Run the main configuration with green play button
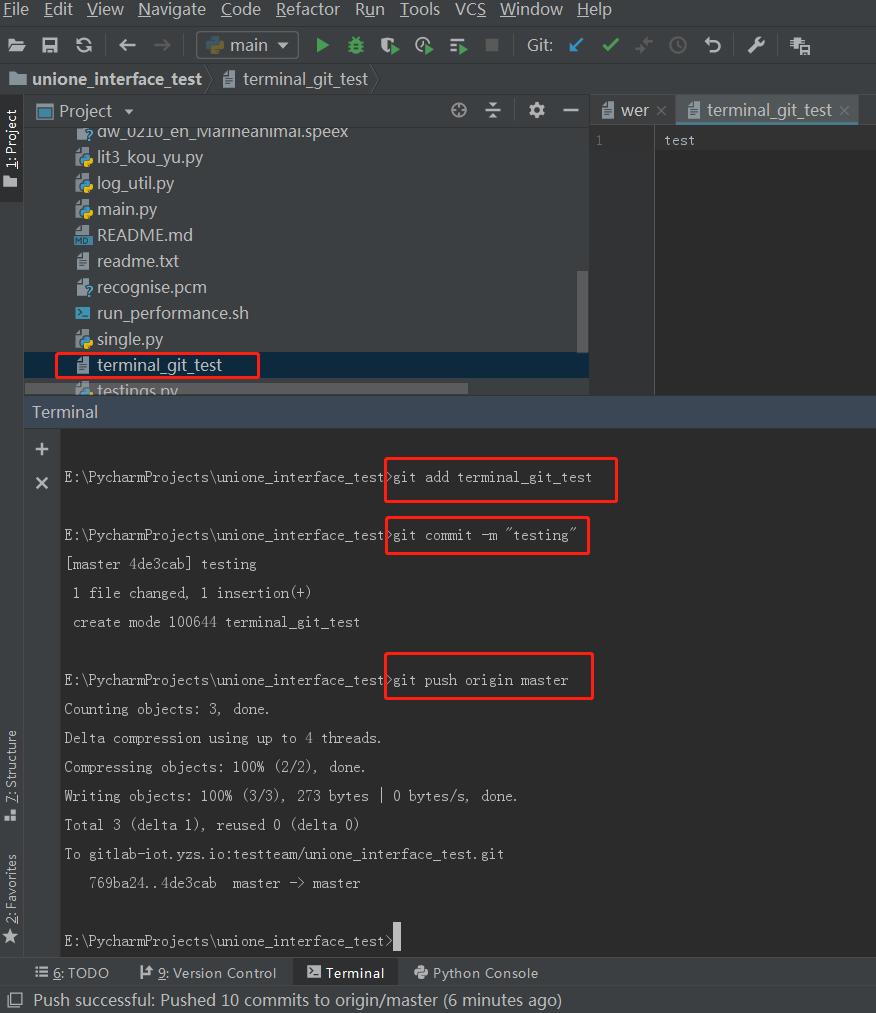The image size is (876, 1013). [322, 45]
